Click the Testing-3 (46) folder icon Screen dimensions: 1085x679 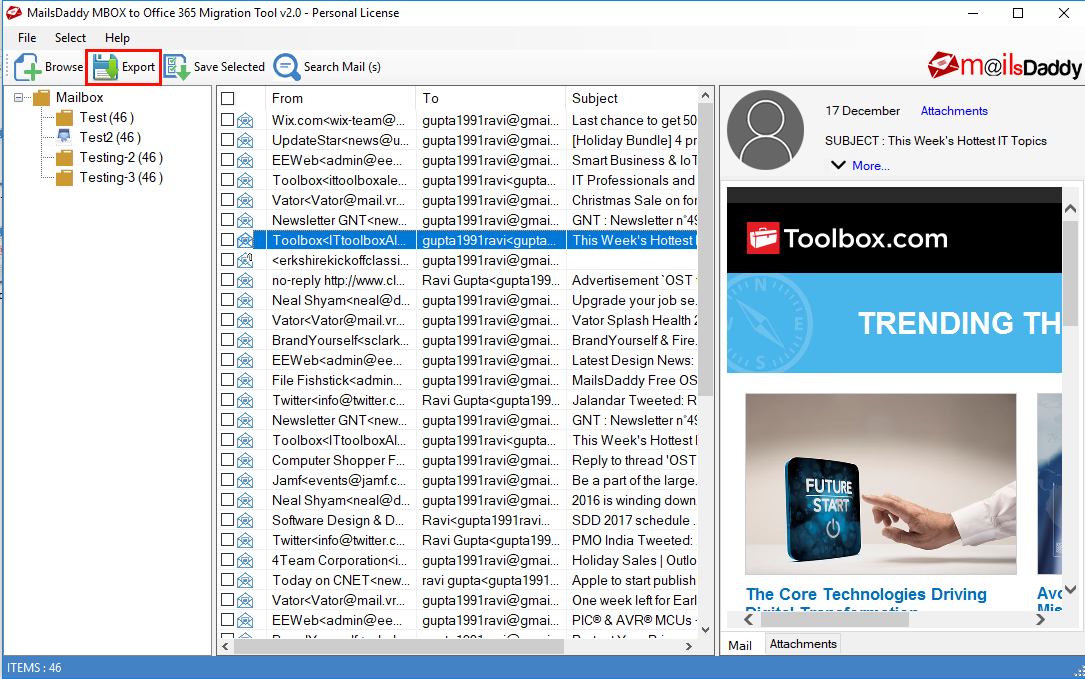click(64, 178)
